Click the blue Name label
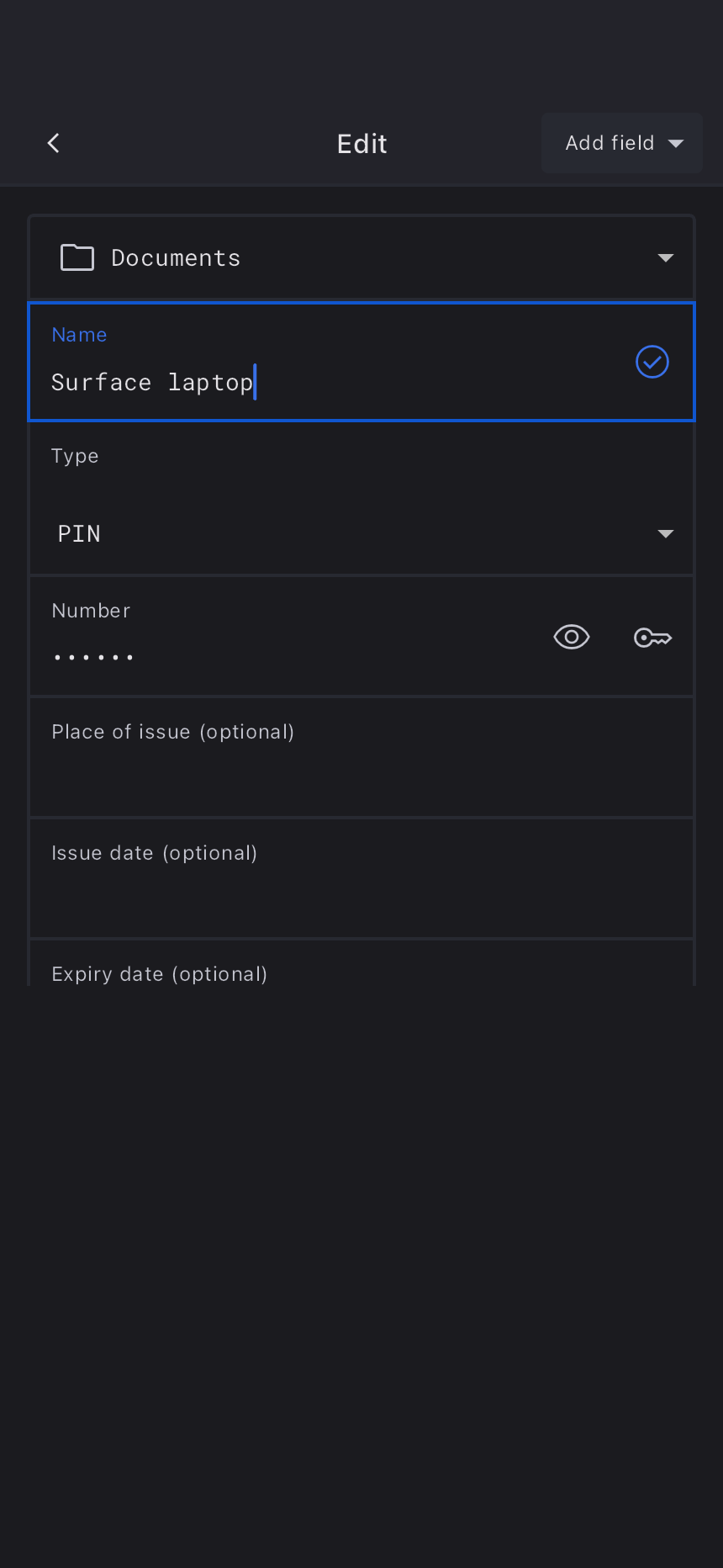 (x=79, y=335)
